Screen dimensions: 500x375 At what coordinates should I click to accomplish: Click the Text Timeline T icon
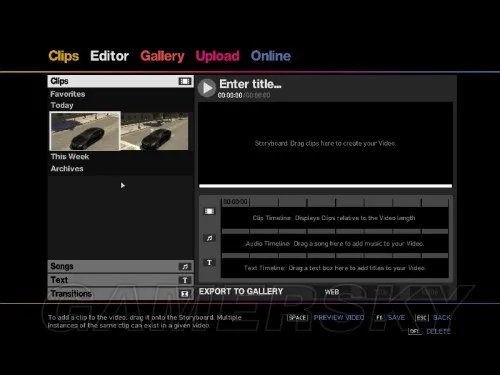pyautogui.click(x=209, y=263)
